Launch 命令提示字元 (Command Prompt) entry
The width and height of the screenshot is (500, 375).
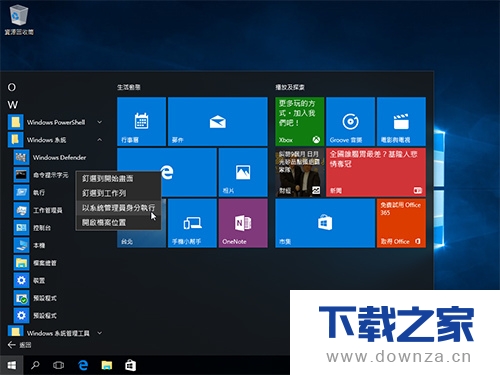point(42,175)
